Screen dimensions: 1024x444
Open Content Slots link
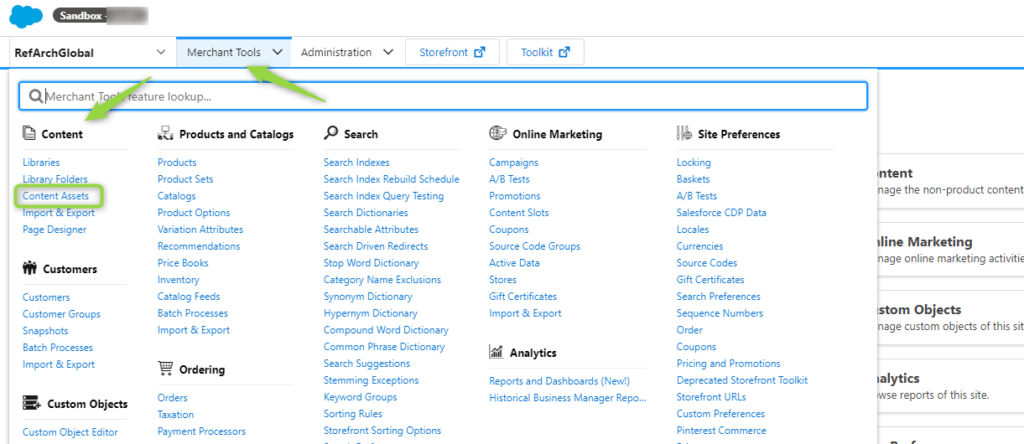(x=519, y=213)
